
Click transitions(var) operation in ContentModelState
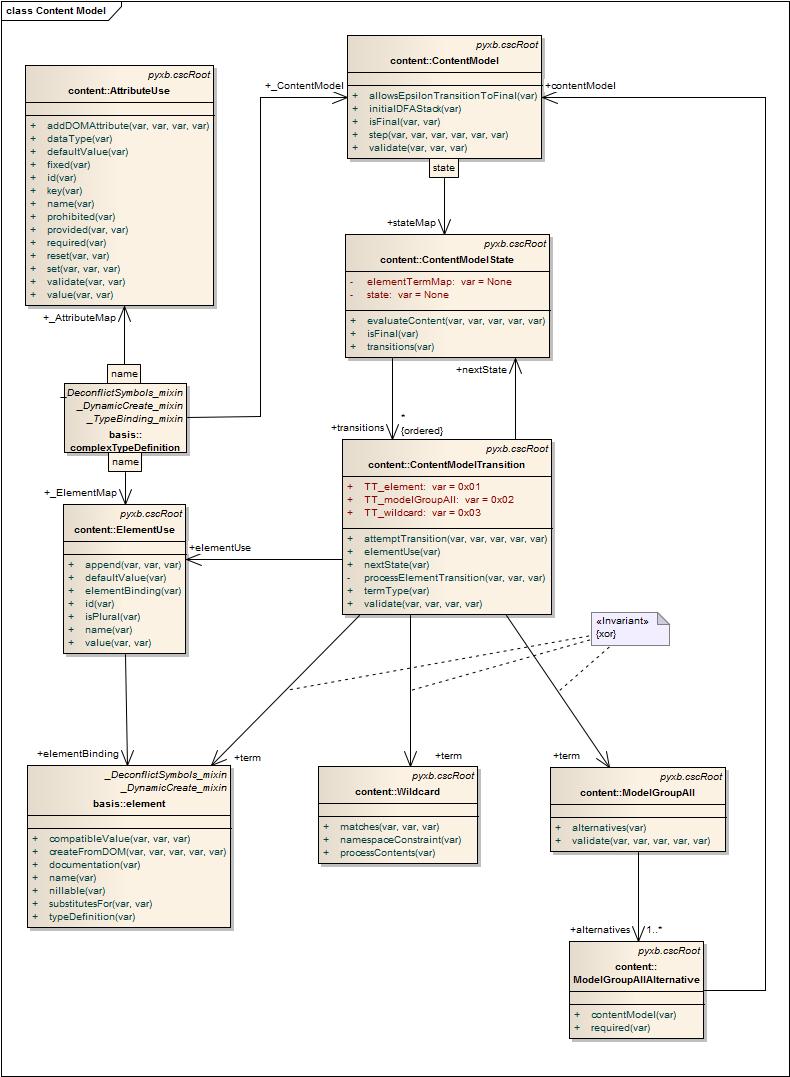[x=400, y=347]
